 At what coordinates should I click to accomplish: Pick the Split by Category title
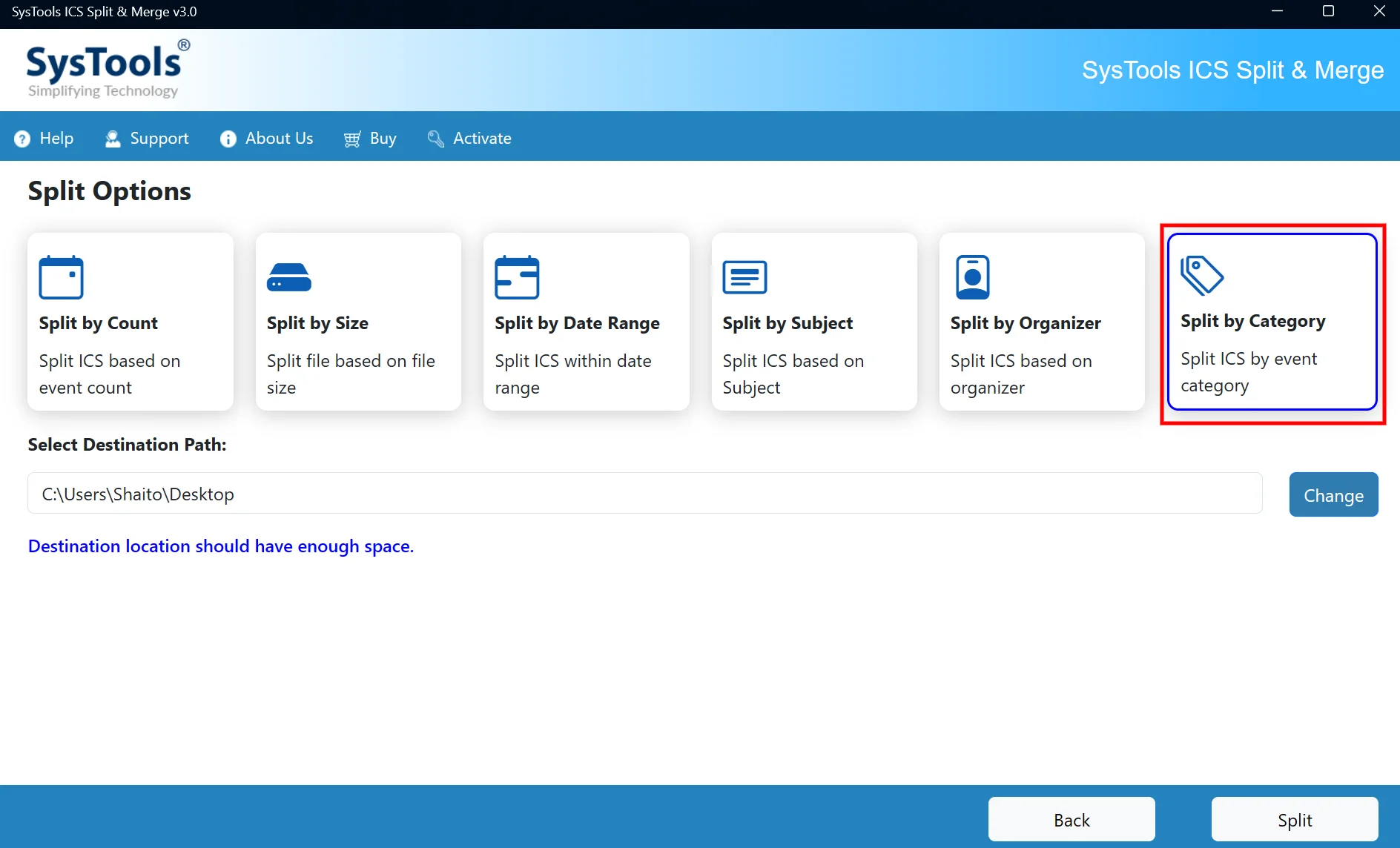pyautogui.click(x=1253, y=321)
